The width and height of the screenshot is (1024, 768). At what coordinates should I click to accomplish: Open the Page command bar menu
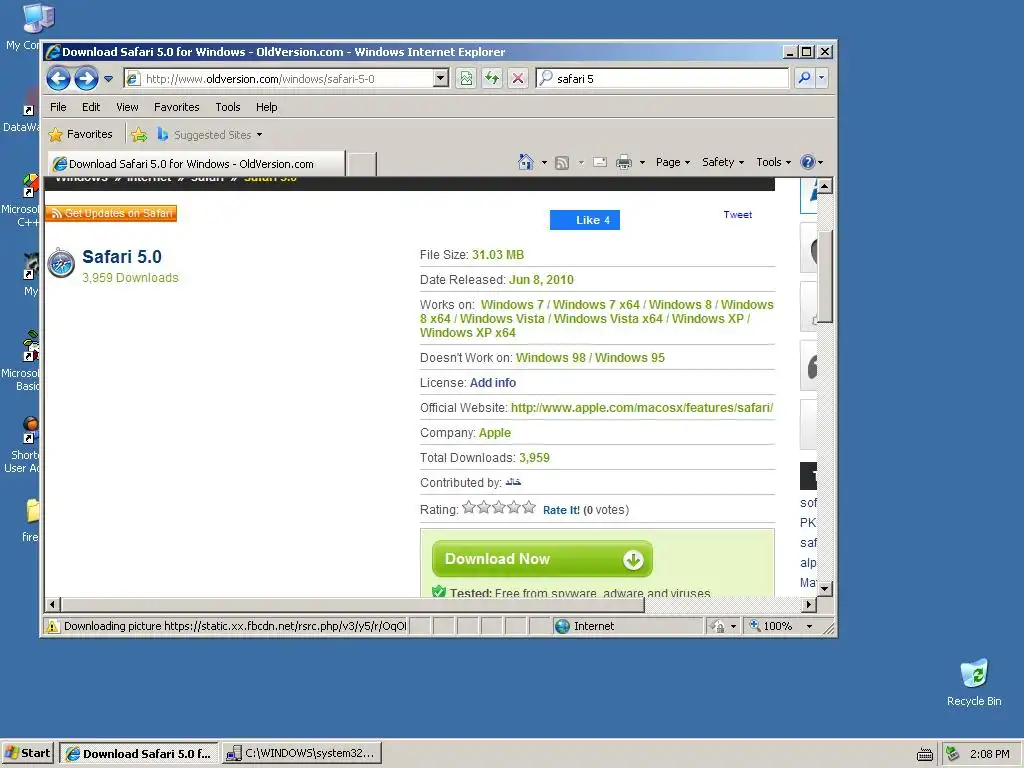[673, 162]
